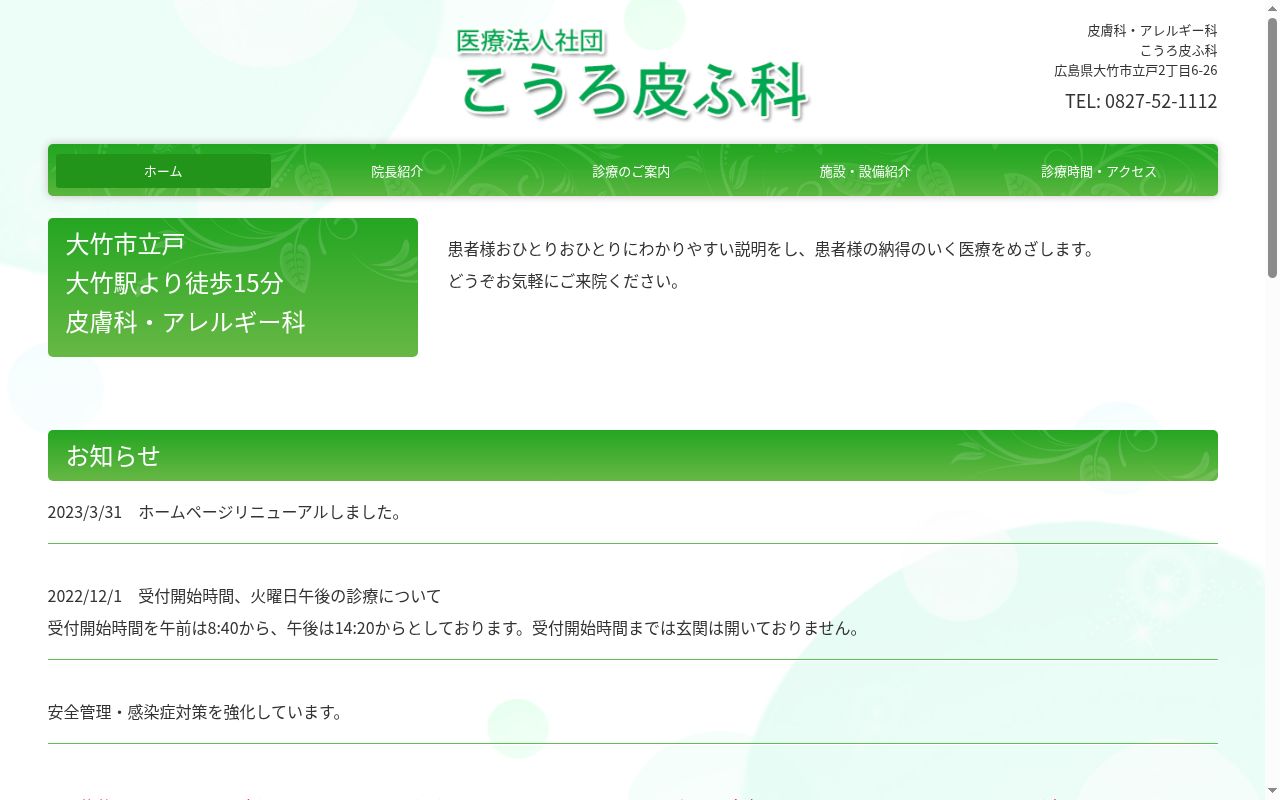Click the green 大竹市立戸 banner box
Viewport: 1280px width, 800px height.
(x=233, y=287)
